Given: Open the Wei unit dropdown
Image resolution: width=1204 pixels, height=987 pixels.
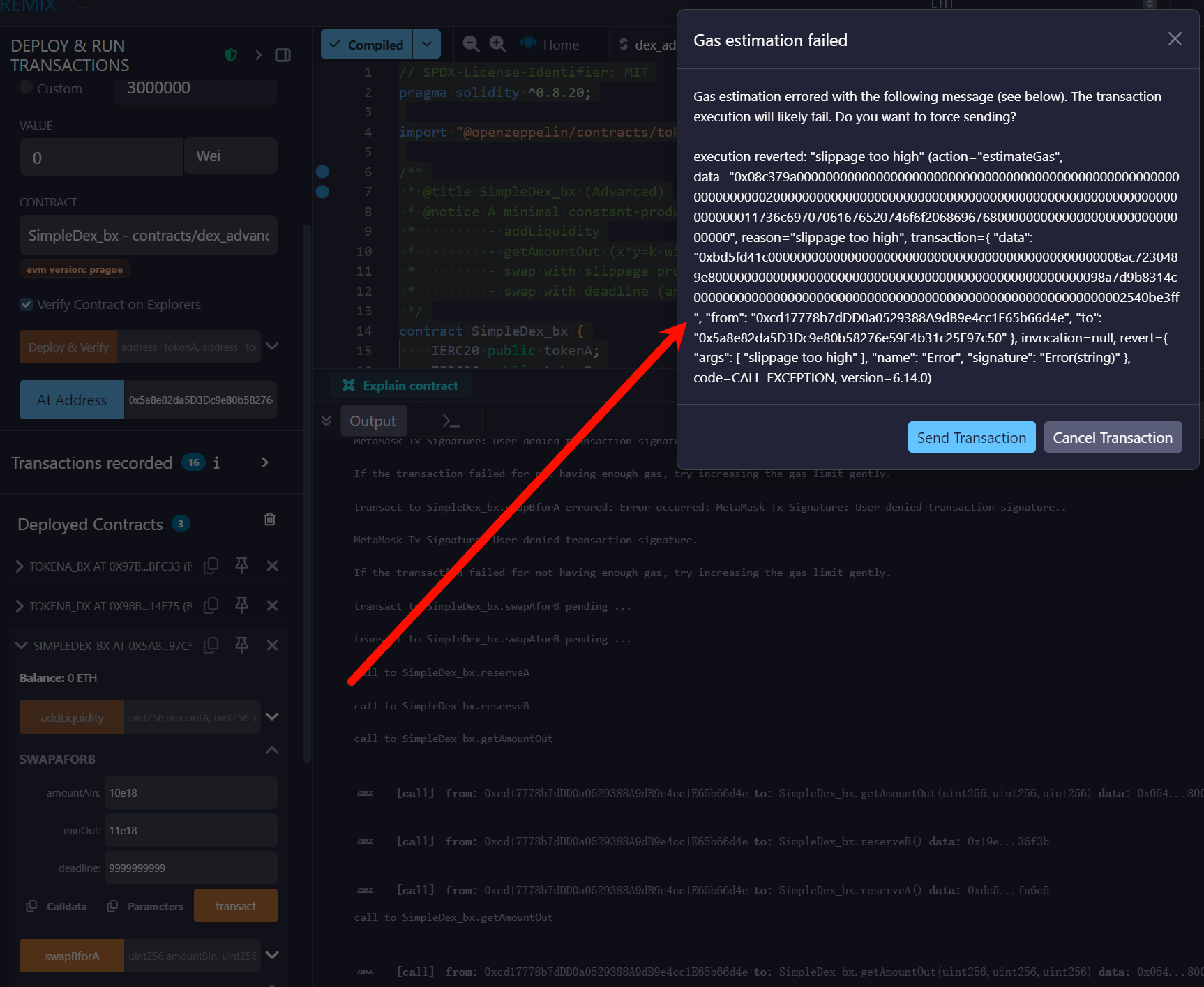Looking at the screenshot, I should click(230, 156).
